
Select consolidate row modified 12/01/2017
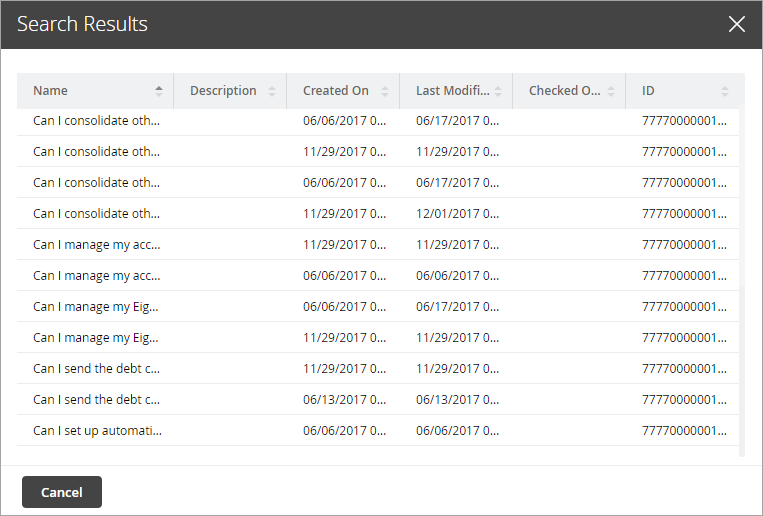(x=97, y=214)
